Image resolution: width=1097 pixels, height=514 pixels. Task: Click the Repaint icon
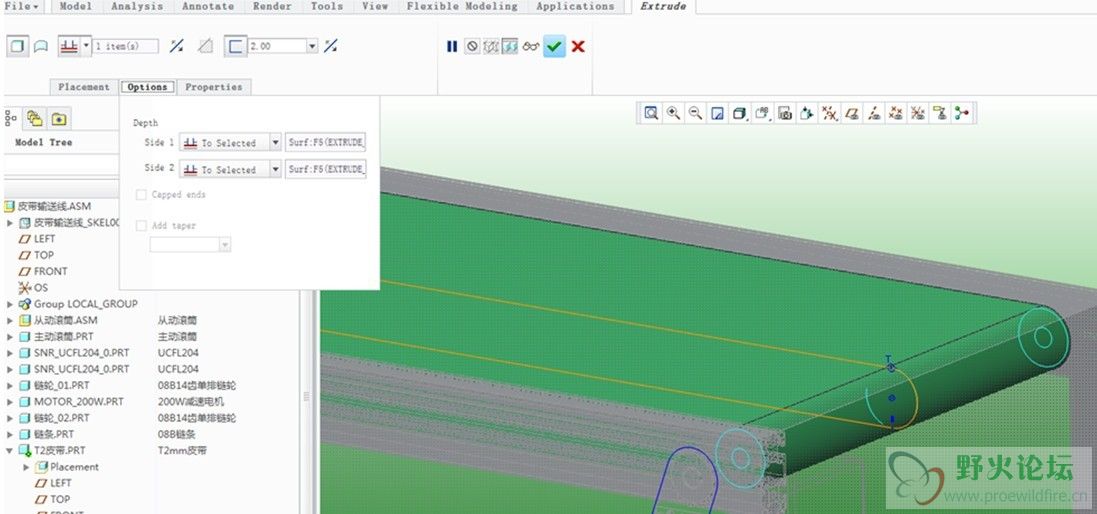[717, 113]
